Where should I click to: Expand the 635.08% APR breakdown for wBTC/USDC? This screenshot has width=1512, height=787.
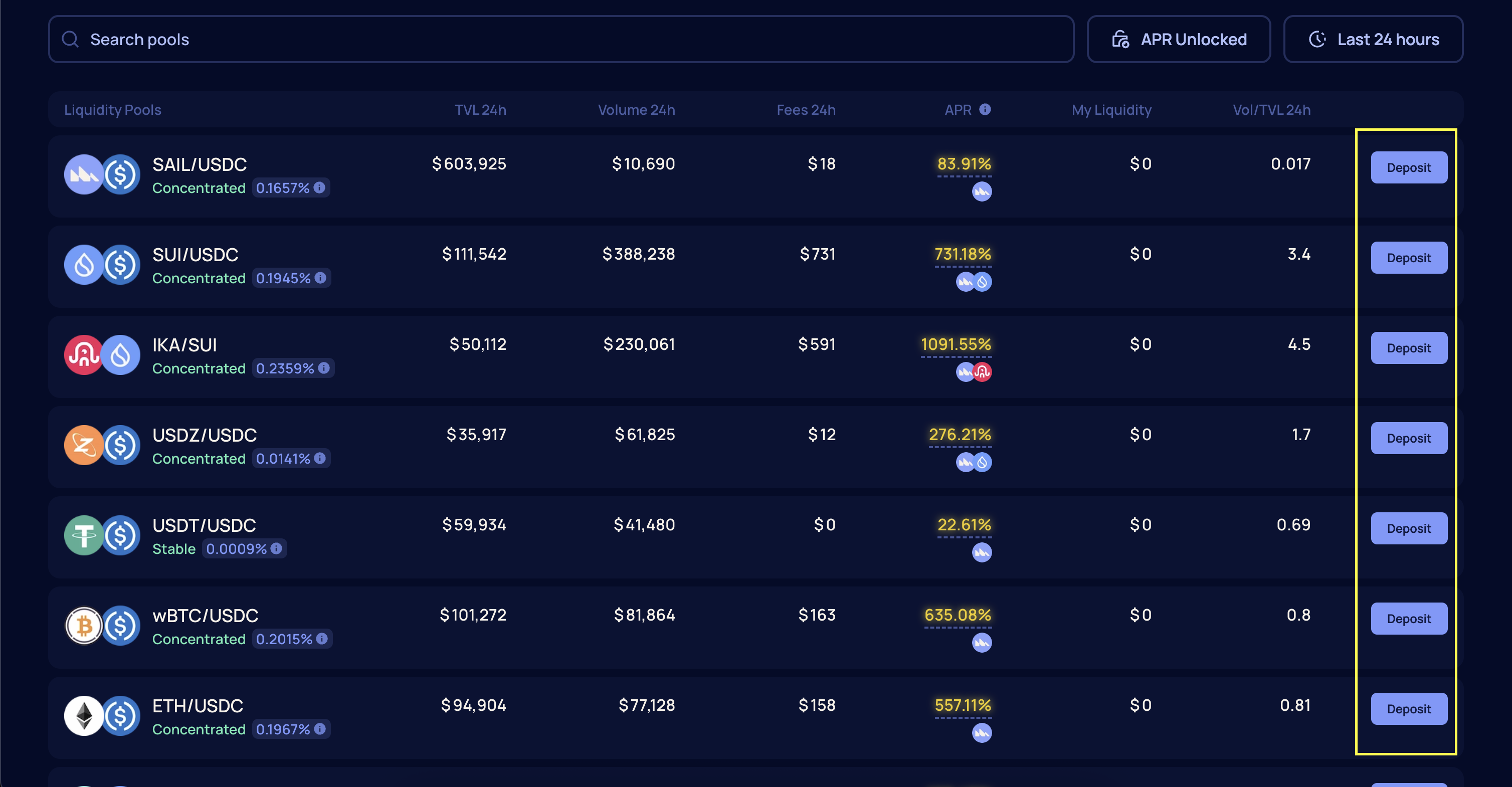click(958, 615)
